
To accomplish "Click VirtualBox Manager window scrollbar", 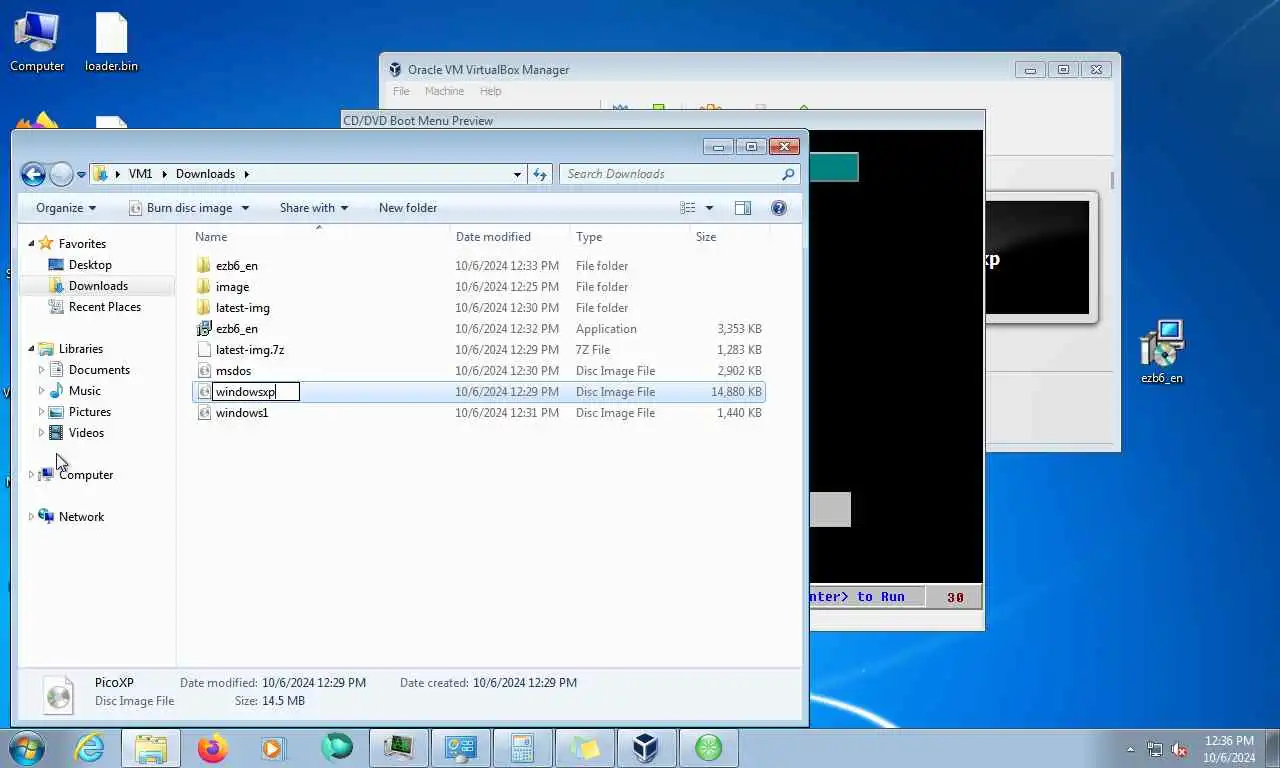I will point(1113,180).
